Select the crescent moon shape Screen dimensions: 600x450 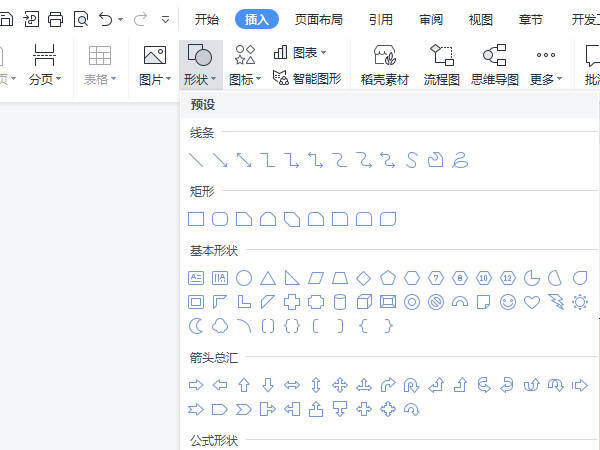pos(196,326)
